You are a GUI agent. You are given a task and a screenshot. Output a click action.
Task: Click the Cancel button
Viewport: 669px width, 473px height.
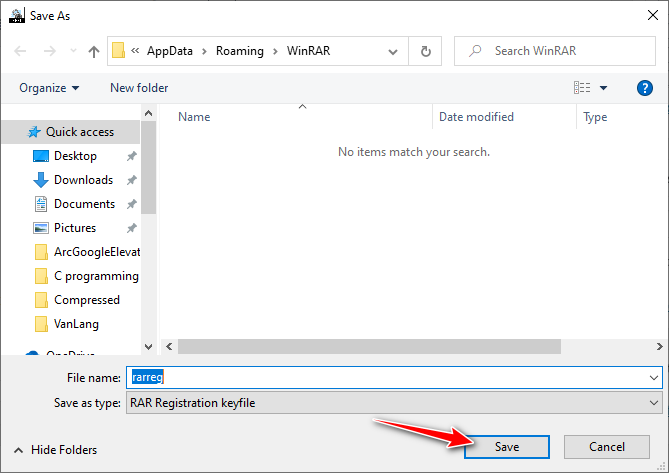coord(607,447)
